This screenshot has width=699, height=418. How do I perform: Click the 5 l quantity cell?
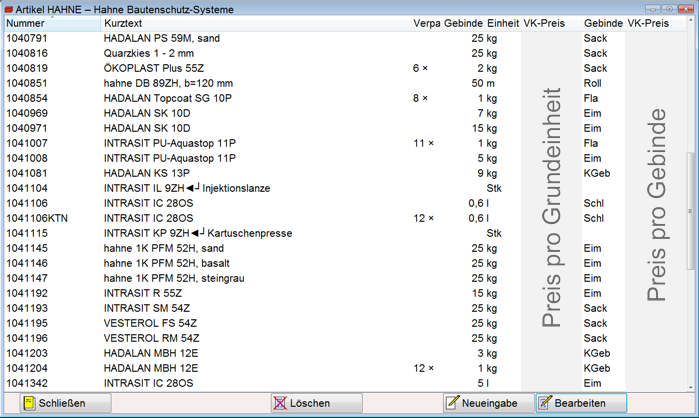[x=483, y=383]
